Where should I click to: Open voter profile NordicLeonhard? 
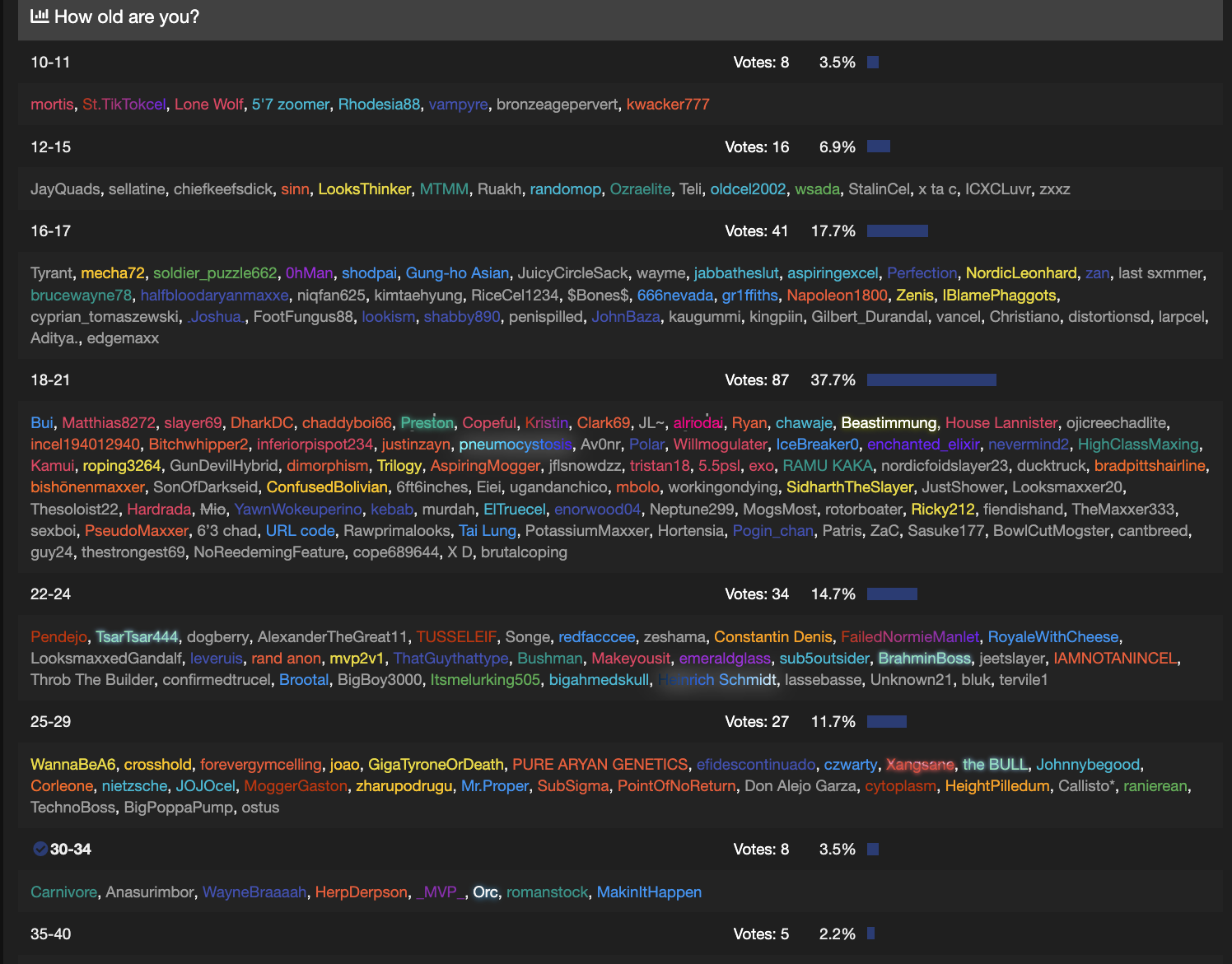point(1021,273)
